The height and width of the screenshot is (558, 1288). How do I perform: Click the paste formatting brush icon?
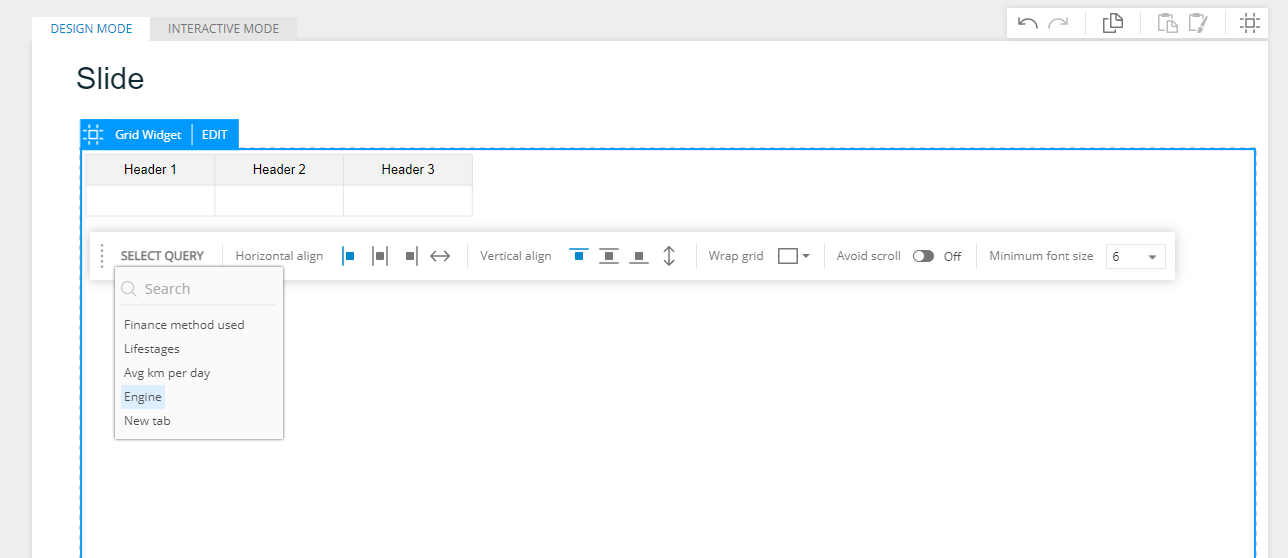click(x=1198, y=23)
